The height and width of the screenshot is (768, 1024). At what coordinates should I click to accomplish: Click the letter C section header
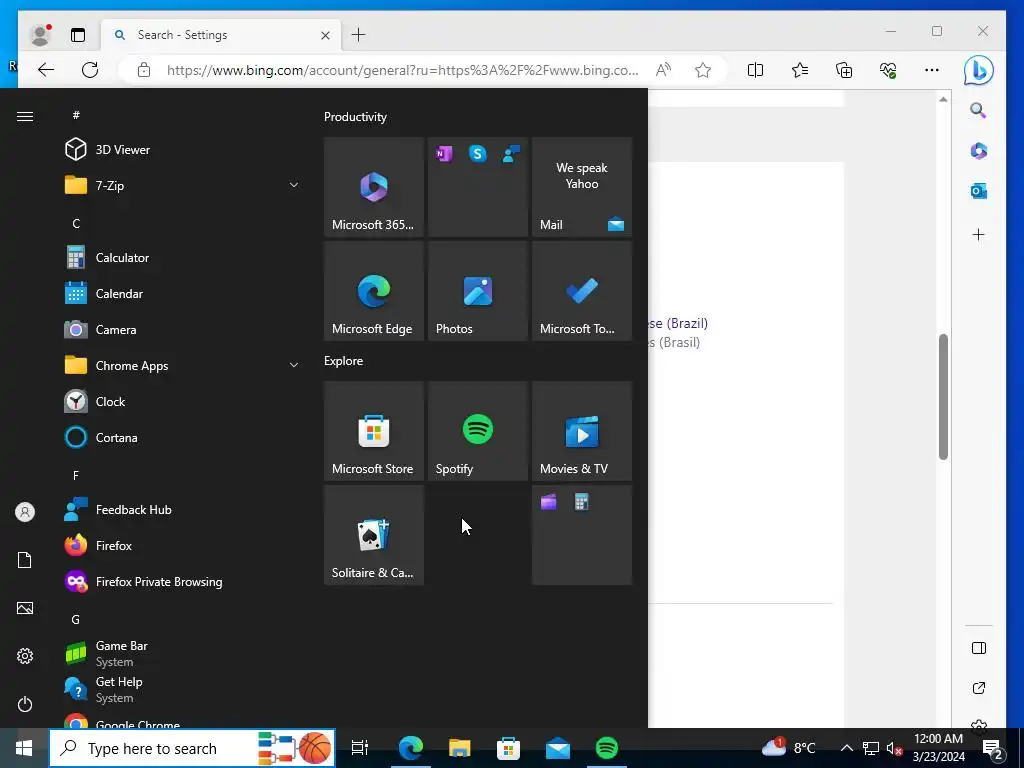76,223
